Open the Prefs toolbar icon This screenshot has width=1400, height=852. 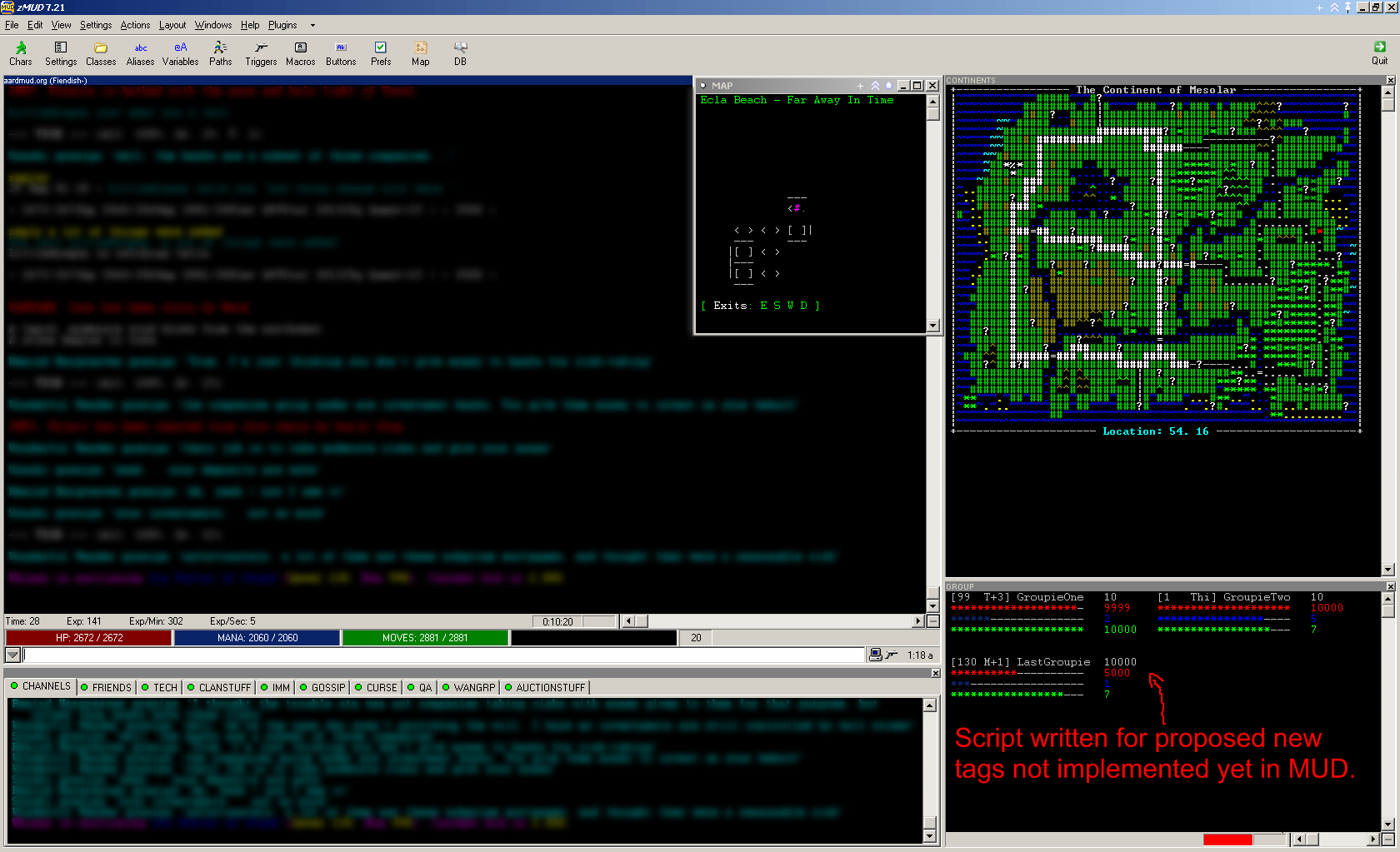(x=380, y=53)
